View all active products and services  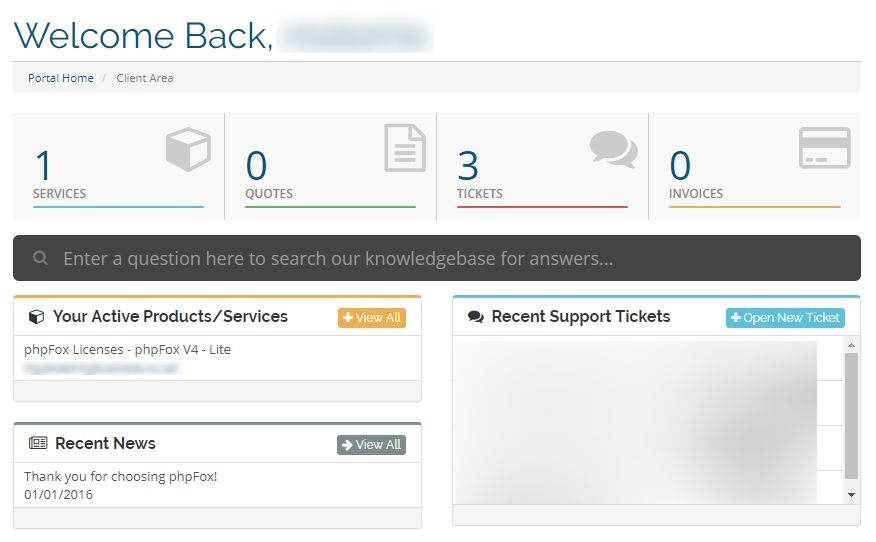pyautogui.click(x=371, y=318)
